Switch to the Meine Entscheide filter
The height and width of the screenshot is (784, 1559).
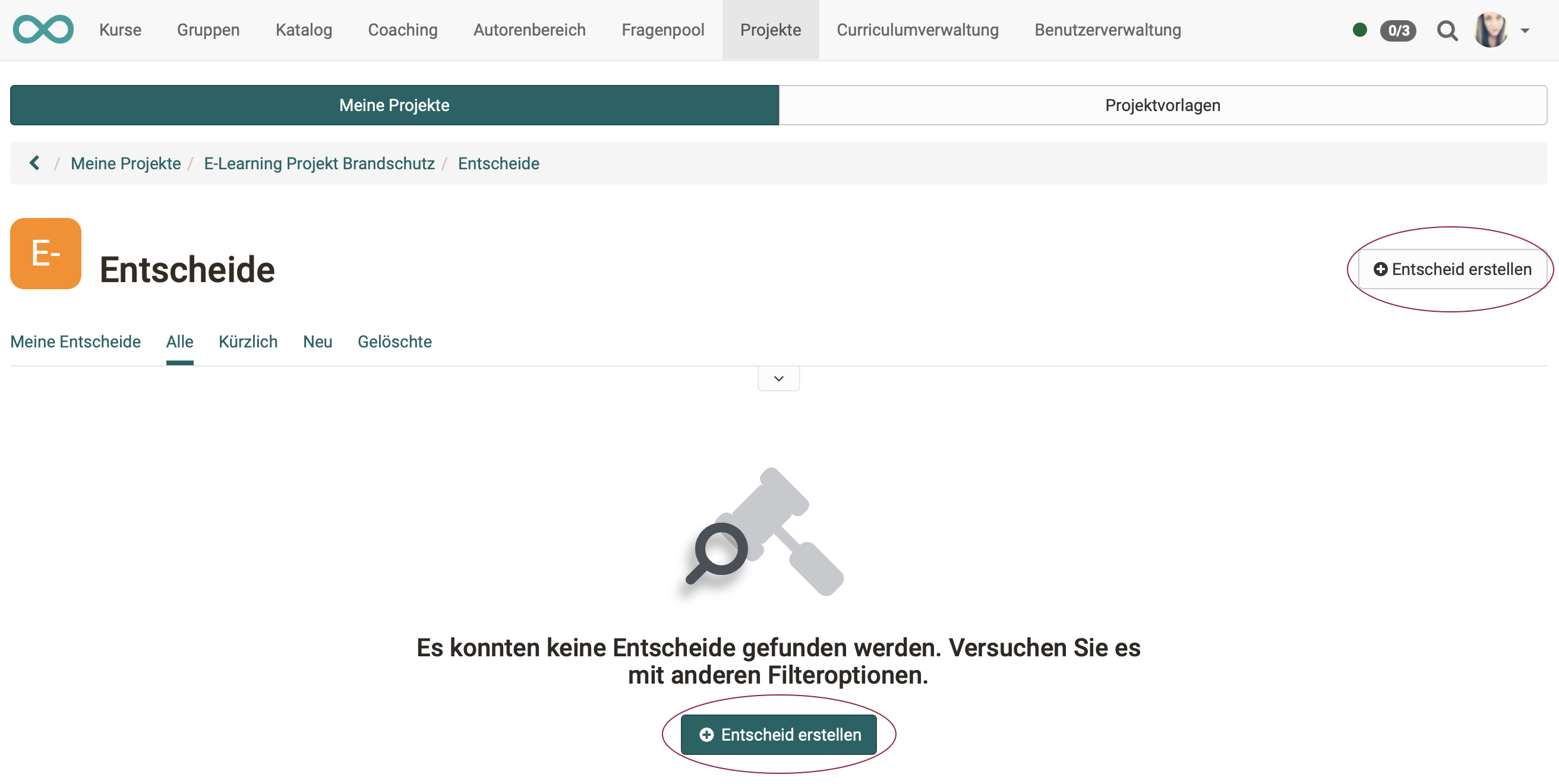point(75,341)
